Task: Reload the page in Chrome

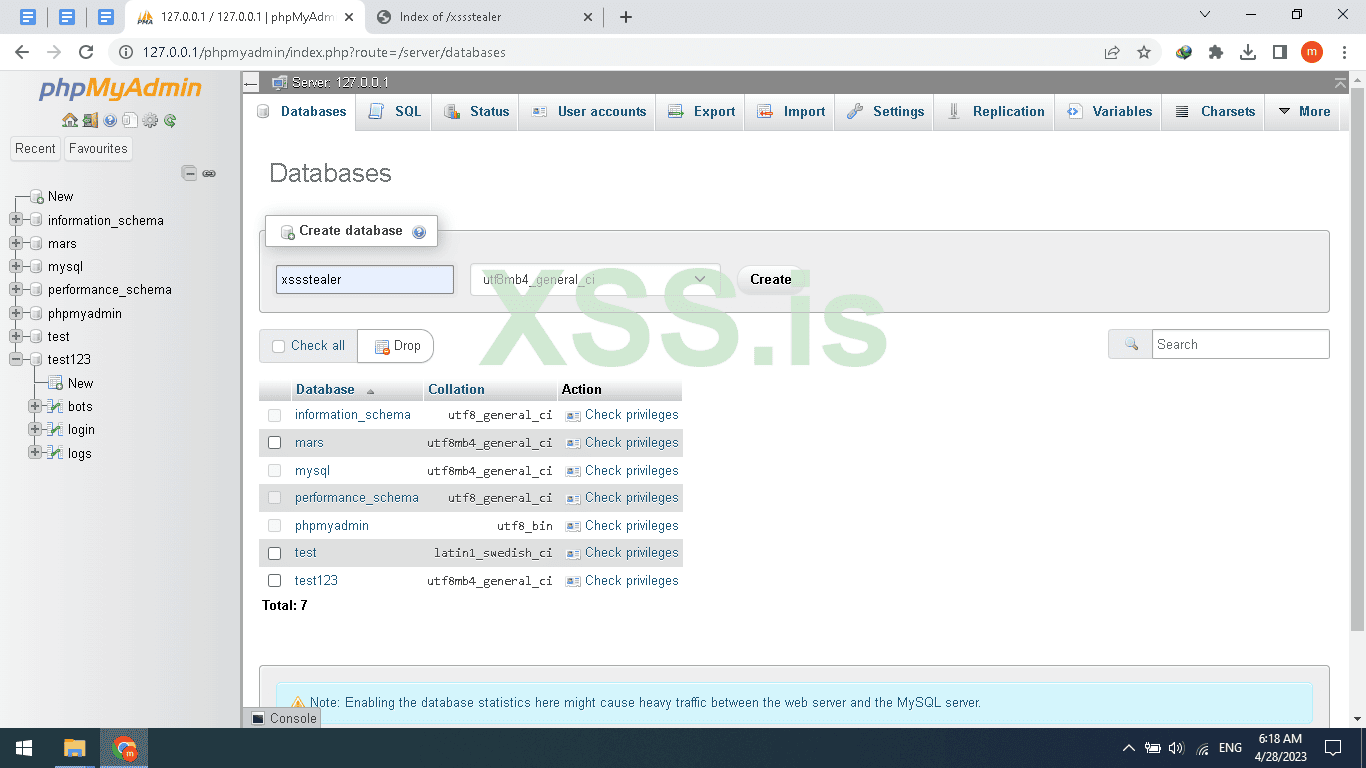Action: (x=86, y=52)
